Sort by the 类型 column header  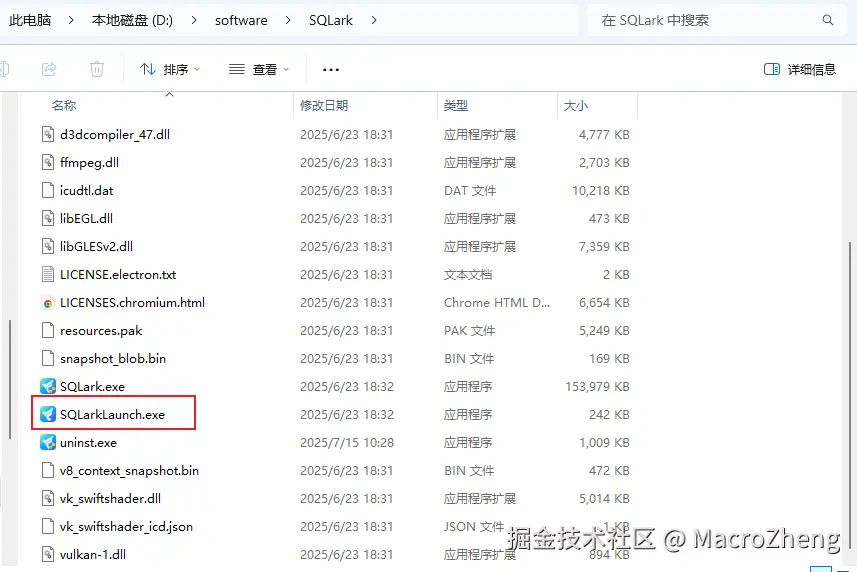pos(456,105)
